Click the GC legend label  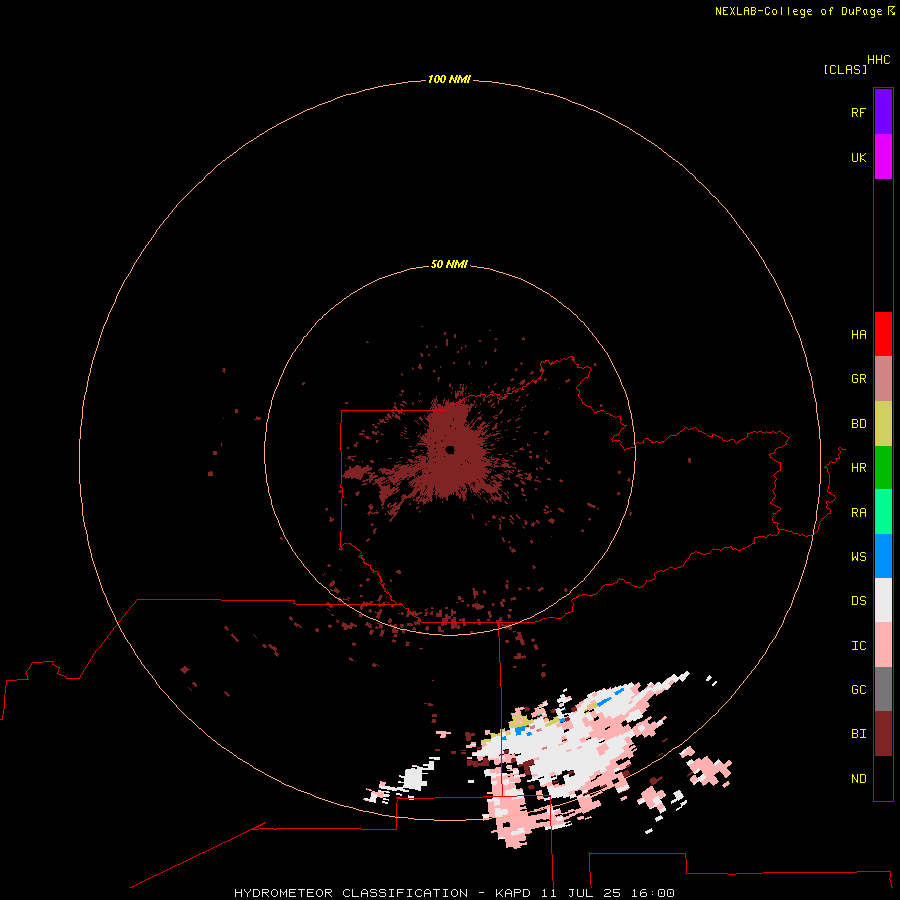click(858, 690)
